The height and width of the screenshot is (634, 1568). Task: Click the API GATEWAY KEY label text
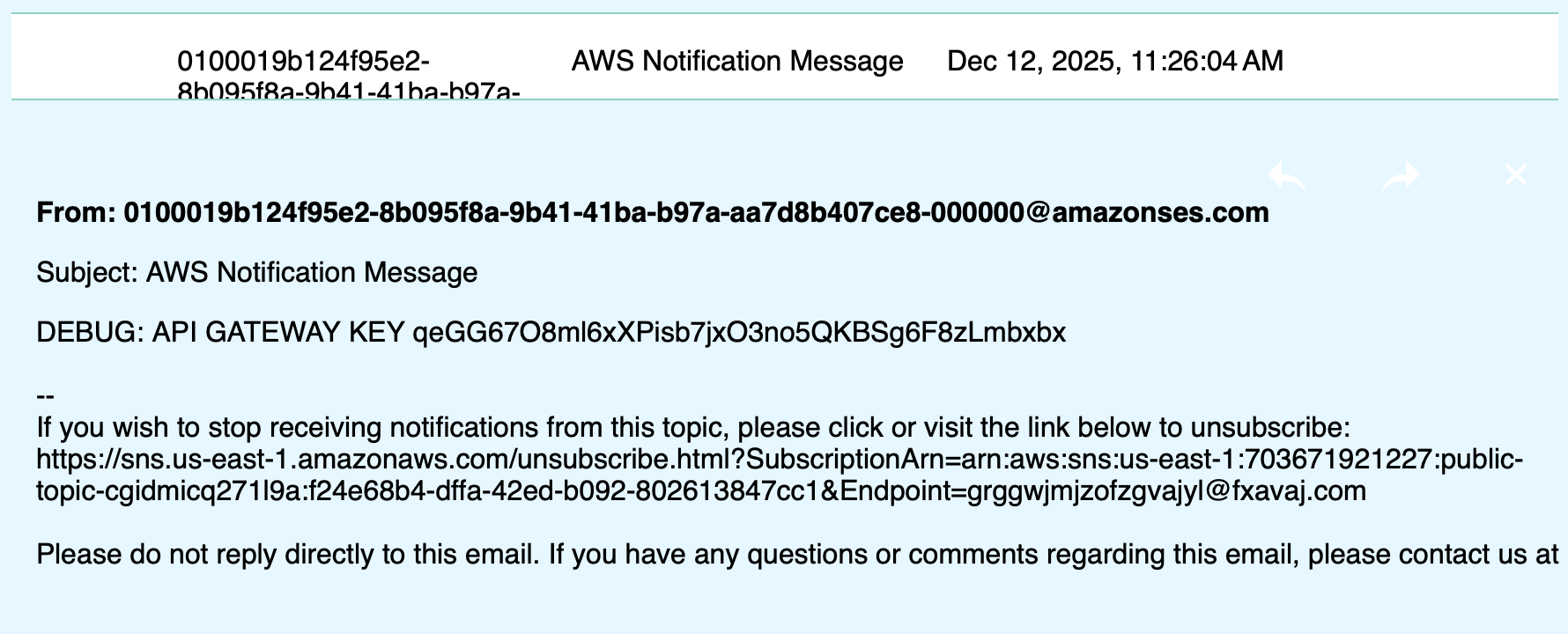[278, 333]
